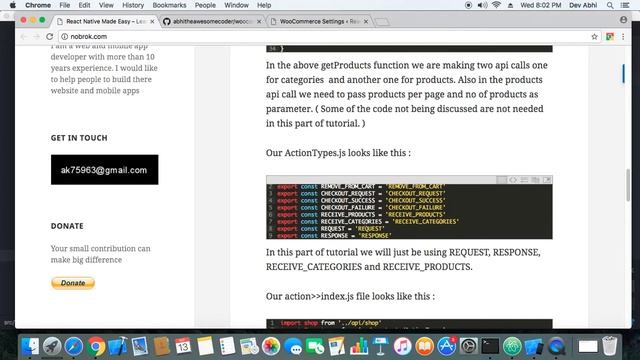Open Launchpad from the dock
640x360 pixels.
(52, 347)
